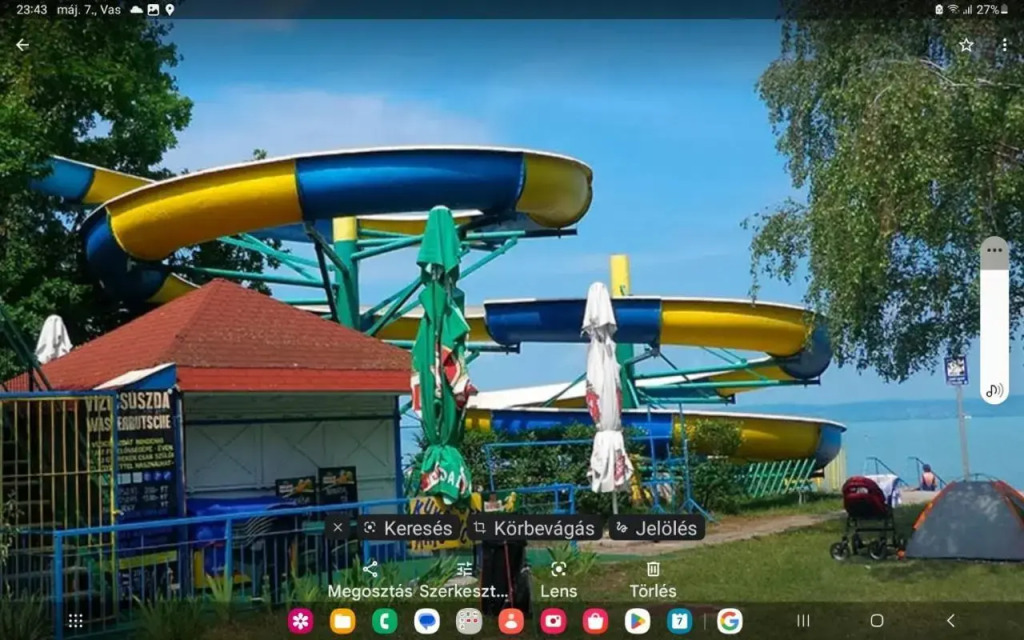Launch Google Lens on the photo
Viewport: 1024px width, 640px height.
tap(558, 579)
